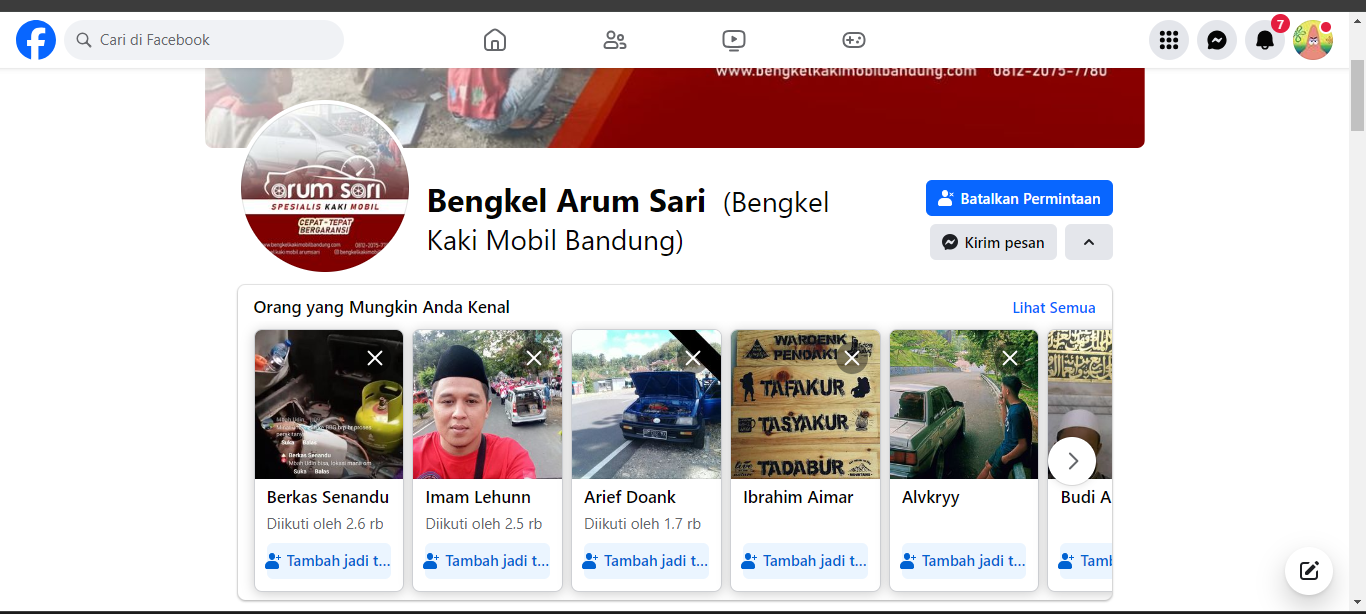Image resolution: width=1366 pixels, height=614 pixels.
Task: Click the Bengkel Arum Sari page title
Action: point(566,201)
